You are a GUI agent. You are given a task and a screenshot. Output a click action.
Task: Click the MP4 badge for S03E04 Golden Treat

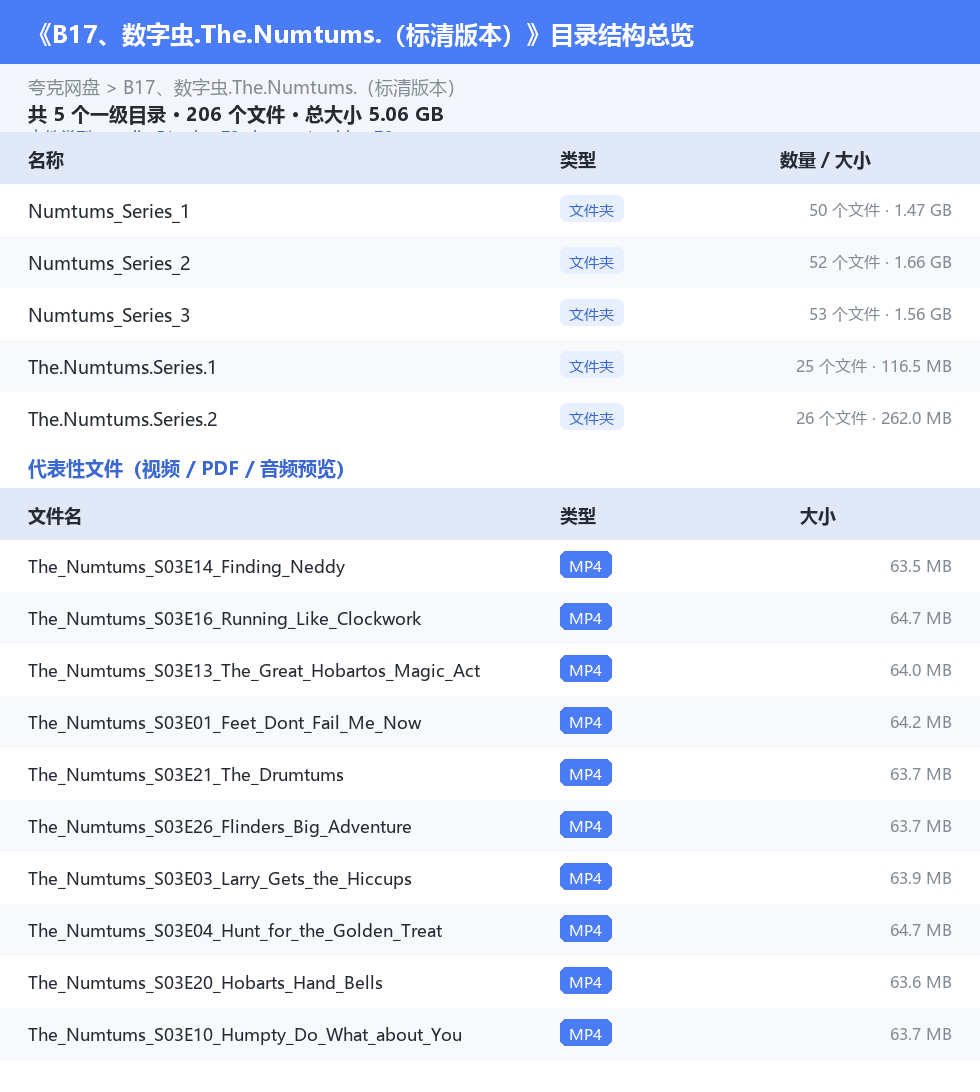pos(586,929)
